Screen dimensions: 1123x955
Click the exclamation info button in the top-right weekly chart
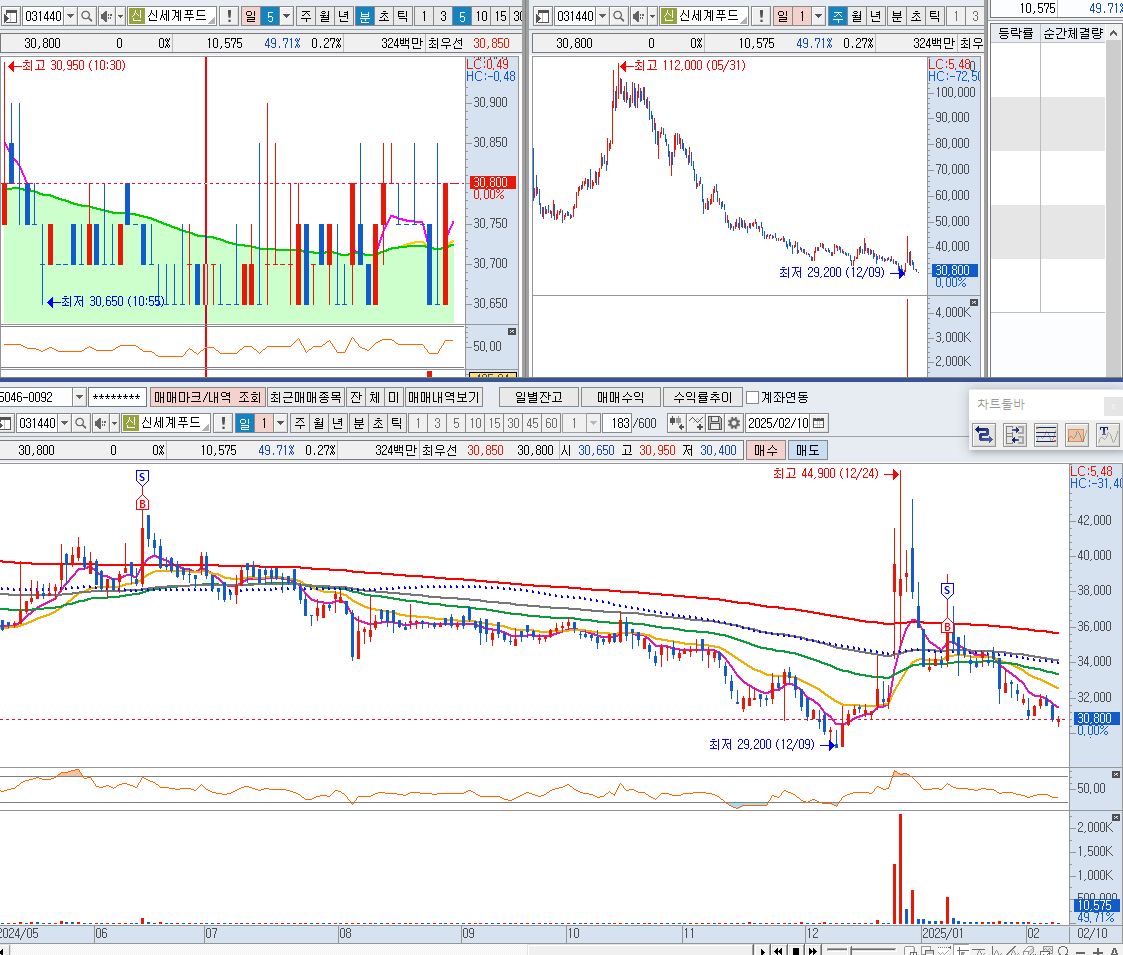pyautogui.click(x=761, y=16)
